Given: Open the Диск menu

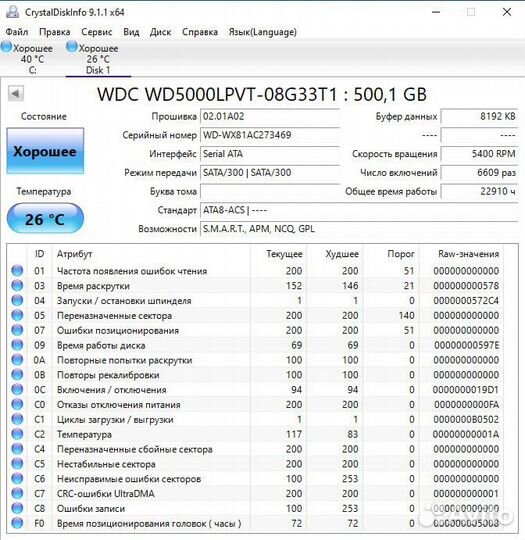Looking at the screenshot, I should tap(161, 32).
